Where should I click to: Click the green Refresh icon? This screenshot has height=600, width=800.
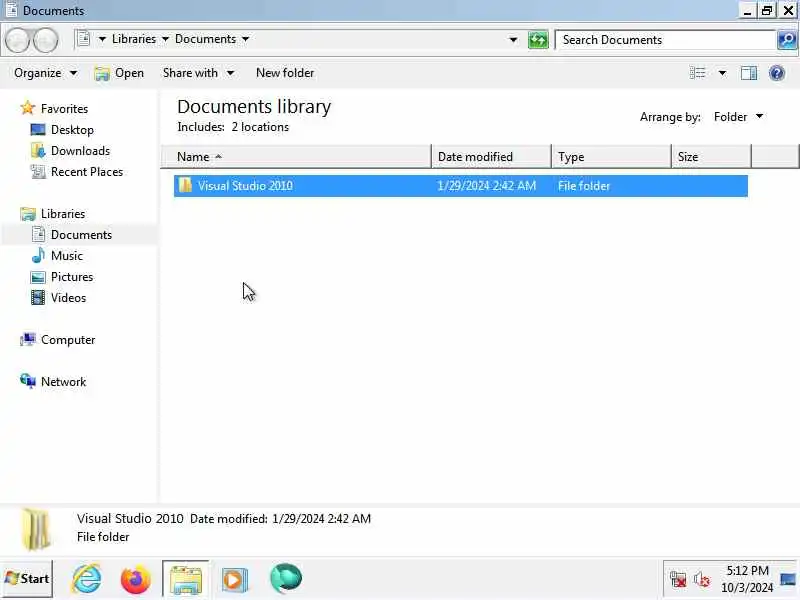pos(538,40)
